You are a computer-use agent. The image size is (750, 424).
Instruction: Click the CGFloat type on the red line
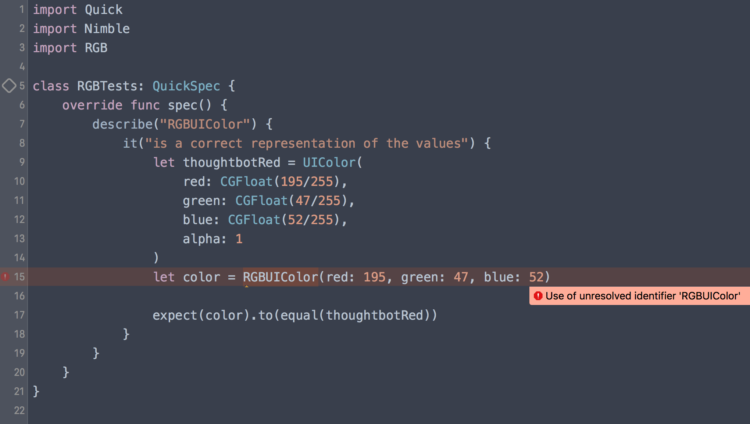pyautogui.click(x=246, y=181)
